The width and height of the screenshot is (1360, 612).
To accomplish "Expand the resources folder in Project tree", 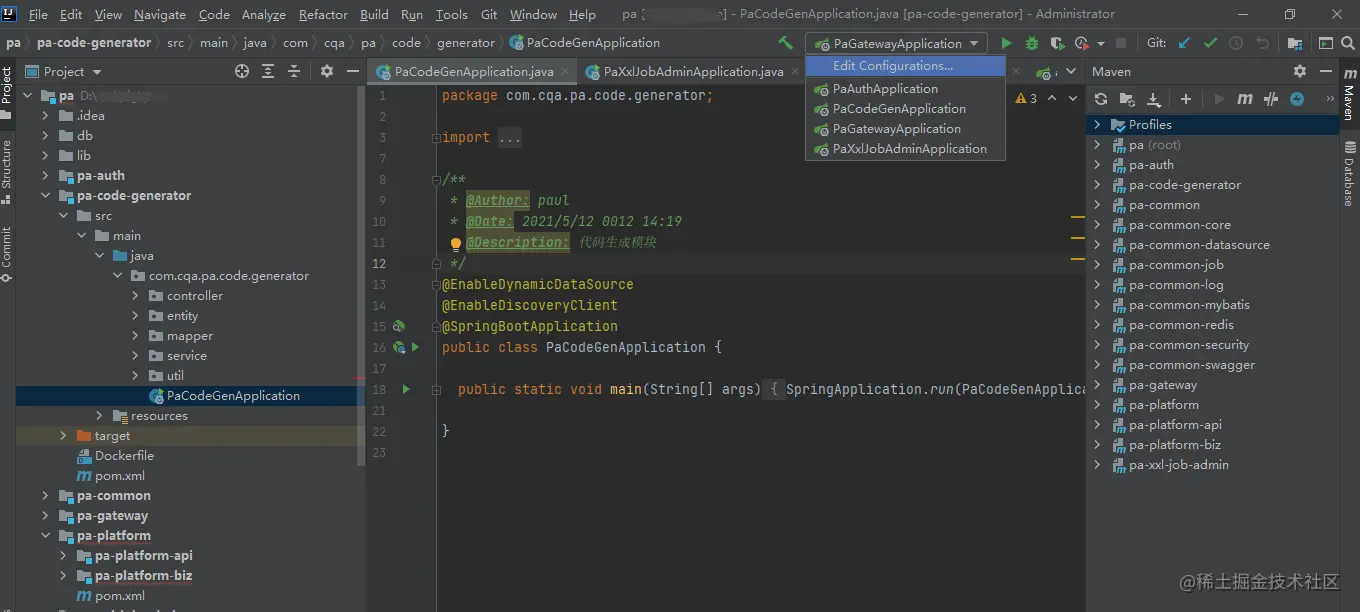I will coord(99,416).
